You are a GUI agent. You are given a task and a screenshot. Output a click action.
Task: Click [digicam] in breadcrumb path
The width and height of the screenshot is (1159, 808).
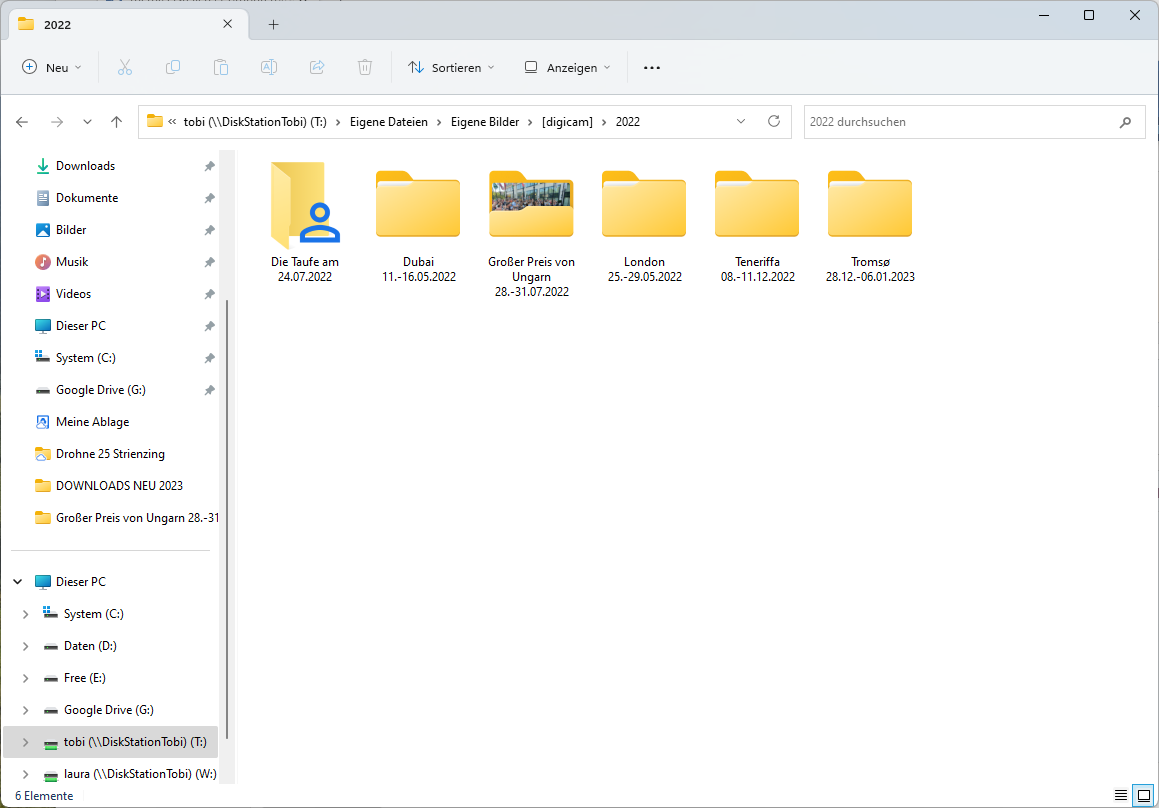tap(567, 122)
